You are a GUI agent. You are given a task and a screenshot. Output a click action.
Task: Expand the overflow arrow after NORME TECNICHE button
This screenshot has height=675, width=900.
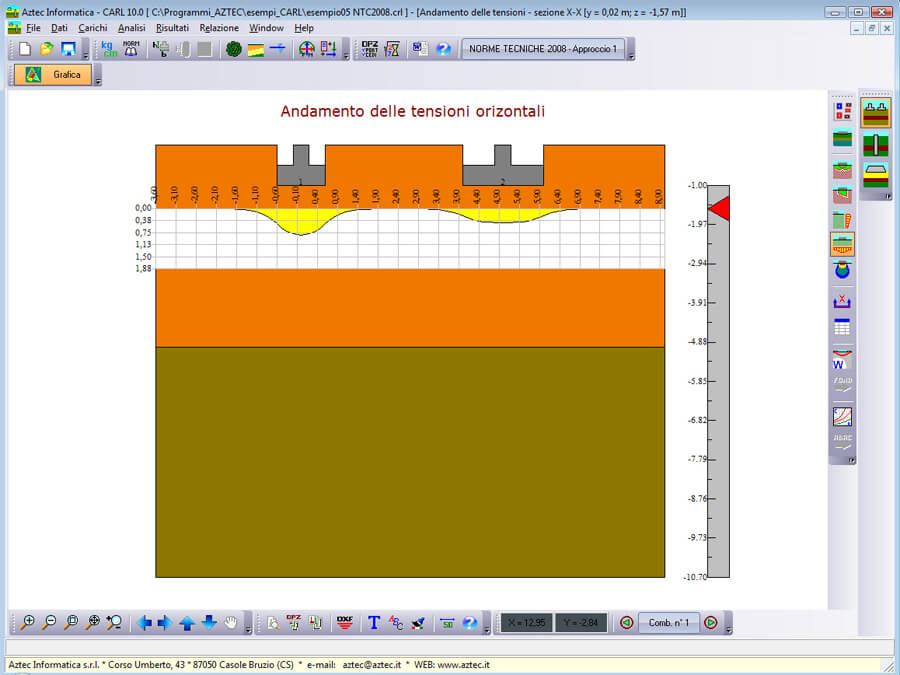(x=631, y=55)
